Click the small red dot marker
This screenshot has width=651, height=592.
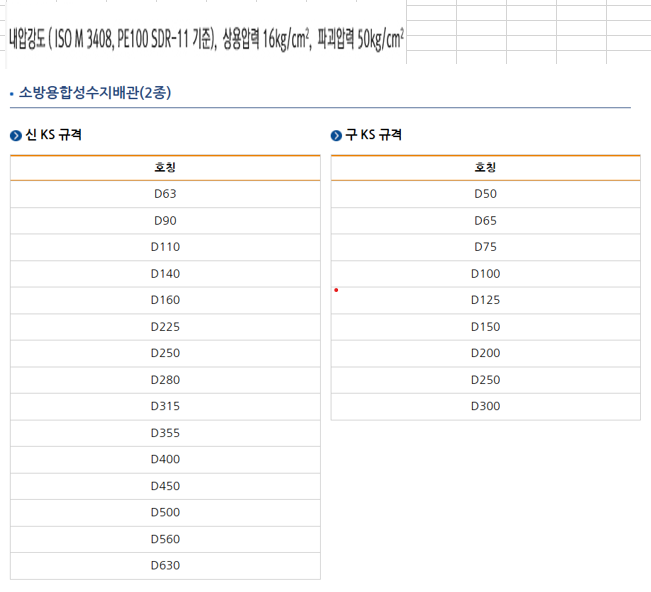336,290
